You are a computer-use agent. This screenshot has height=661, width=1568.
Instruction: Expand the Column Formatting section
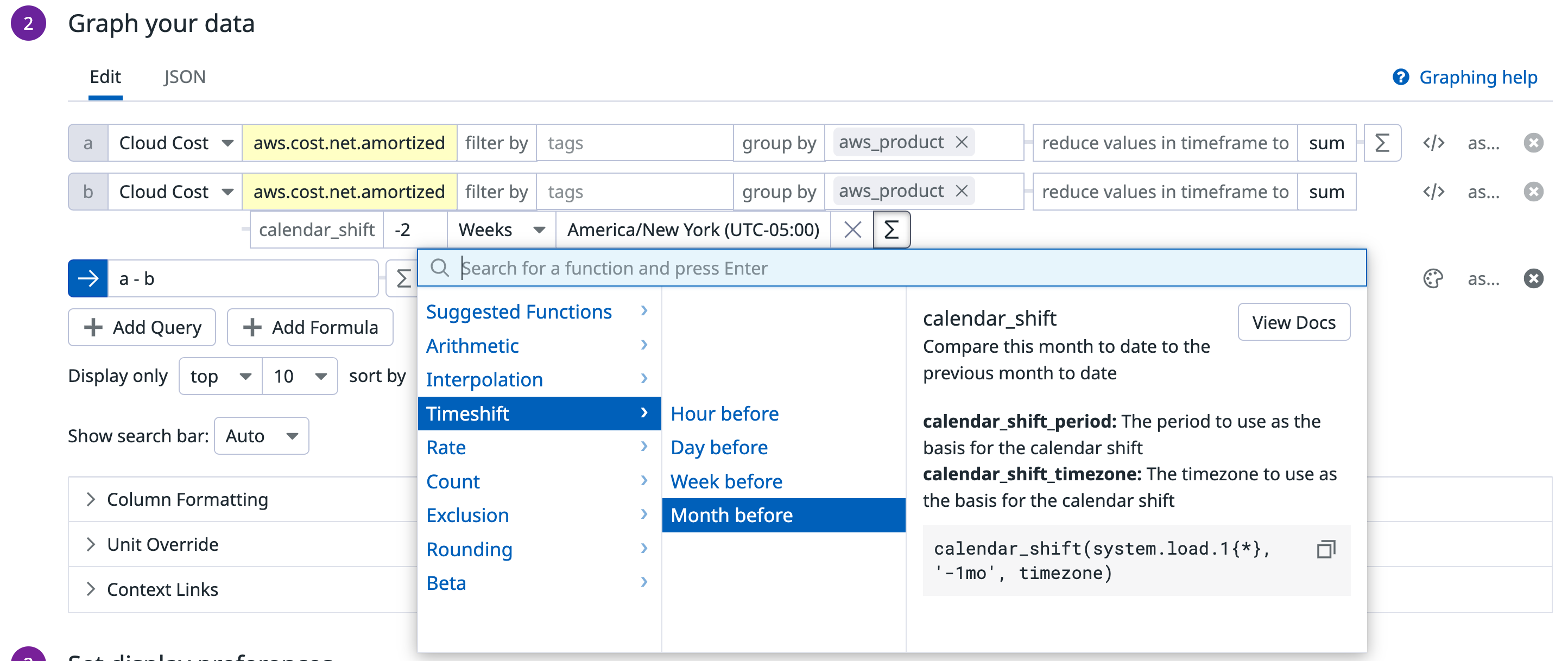tap(187, 499)
